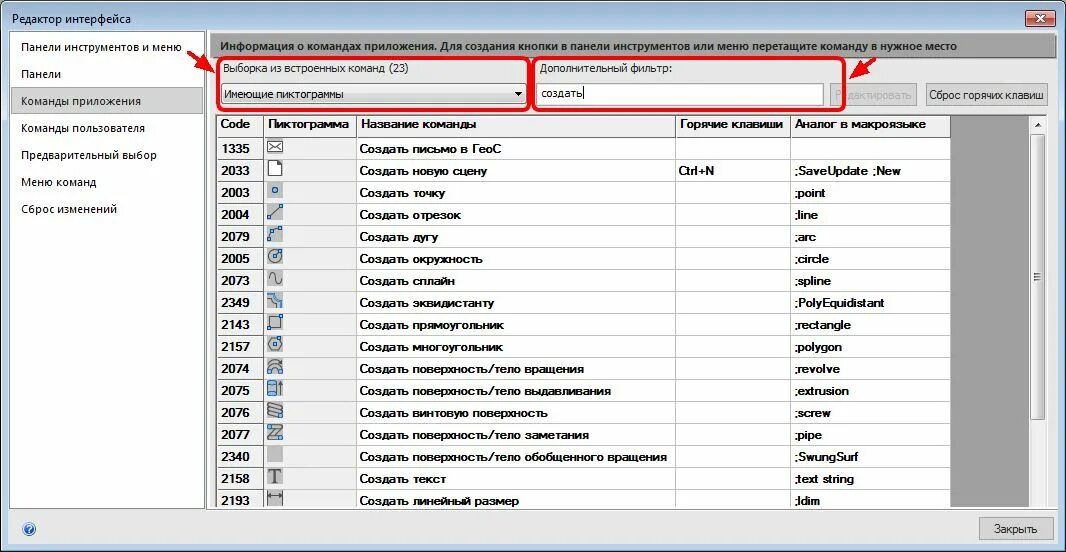
Task: Select Создать поверхность/тело выдавливания command name
Action: (x=485, y=391)
